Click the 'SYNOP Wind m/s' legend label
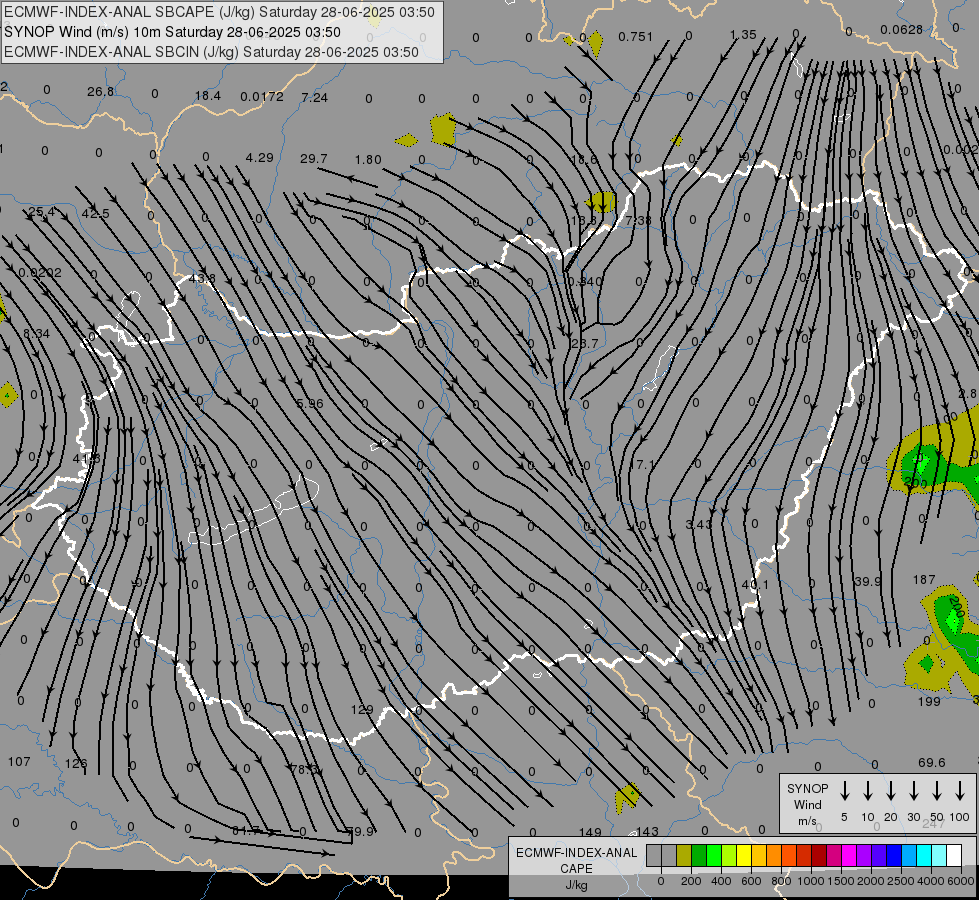The image size is (979, 900). coord(807,805)
